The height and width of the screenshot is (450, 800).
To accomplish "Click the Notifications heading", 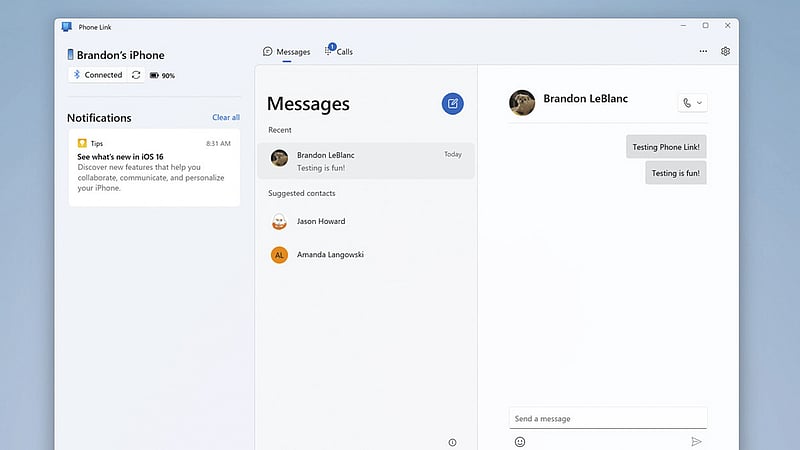I will click(x=99, y=118).
